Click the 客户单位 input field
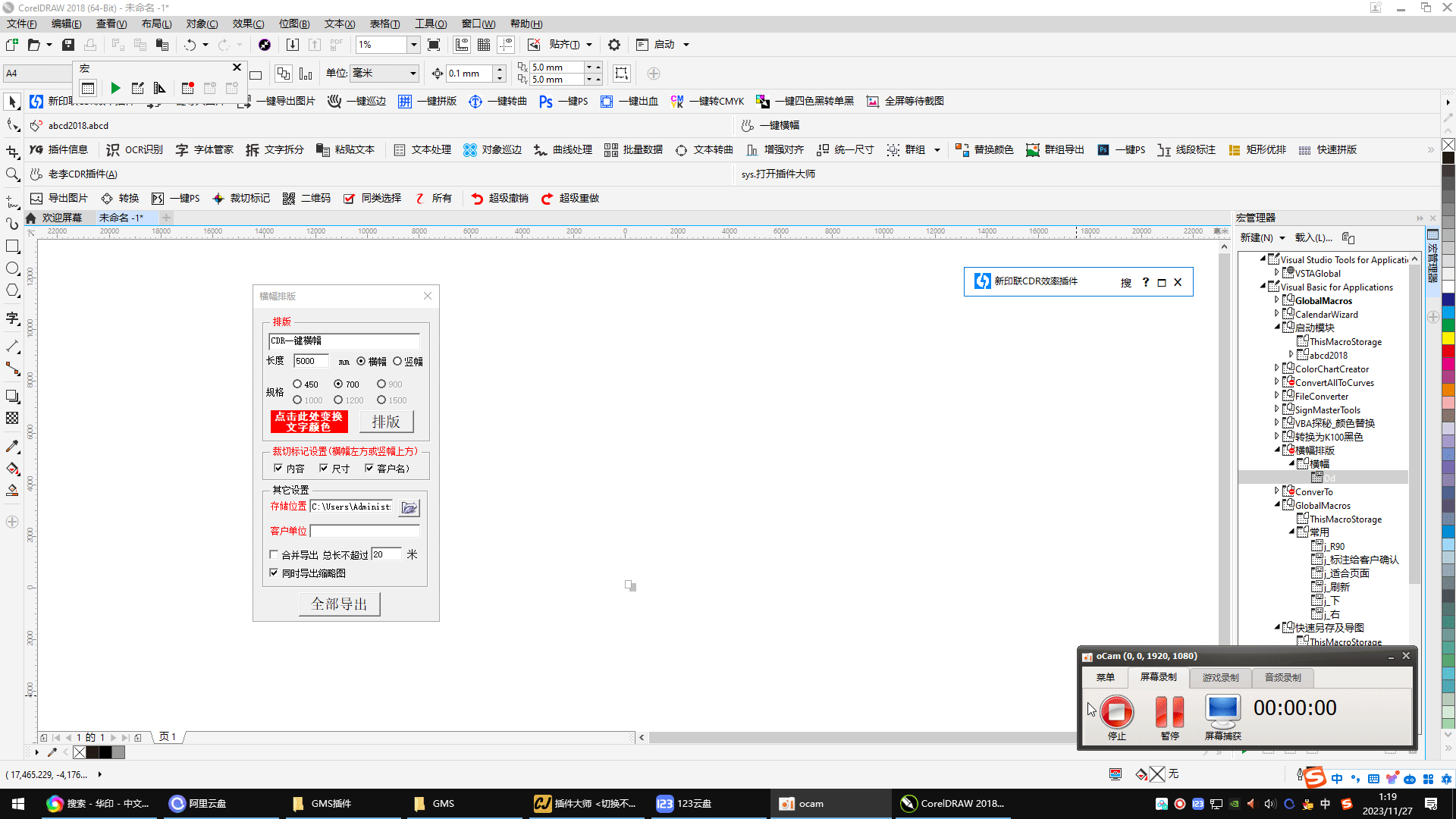 pos(365,532)
